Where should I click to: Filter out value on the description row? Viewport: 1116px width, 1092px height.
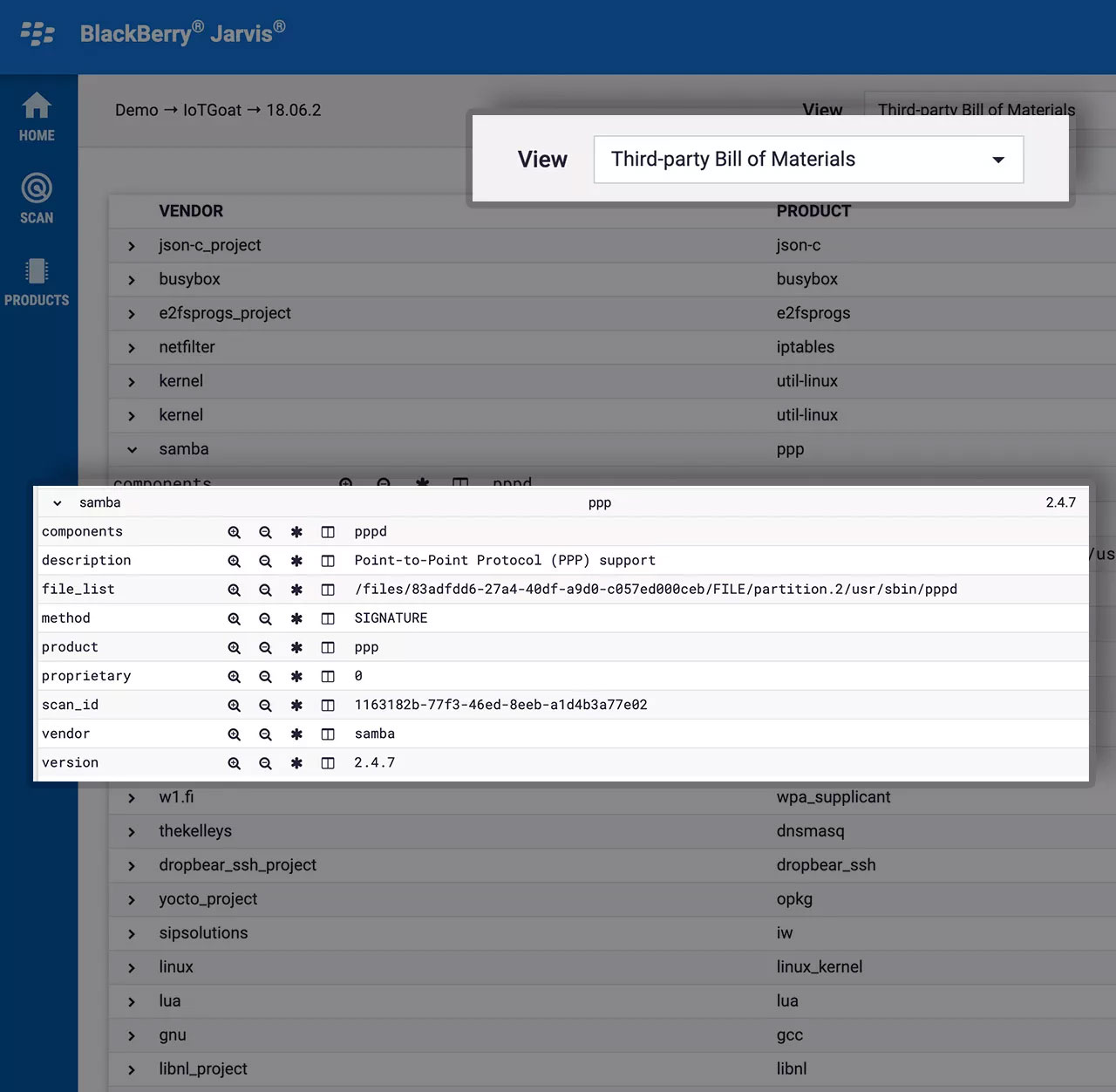point(265,561)
